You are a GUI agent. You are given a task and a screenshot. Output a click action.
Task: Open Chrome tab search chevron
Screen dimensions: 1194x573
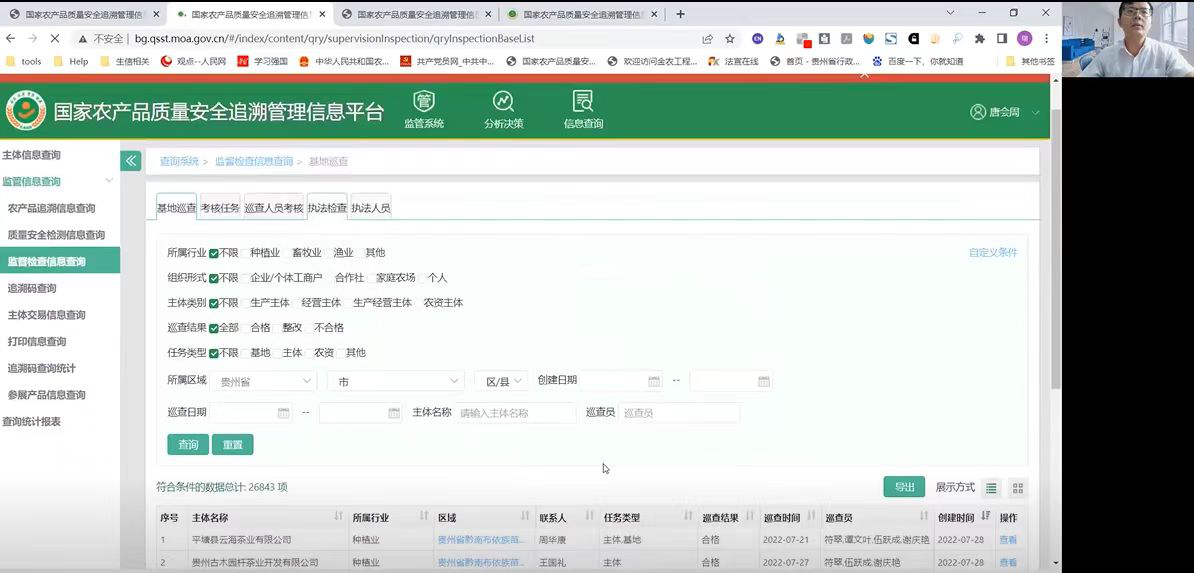coord(950,13)
